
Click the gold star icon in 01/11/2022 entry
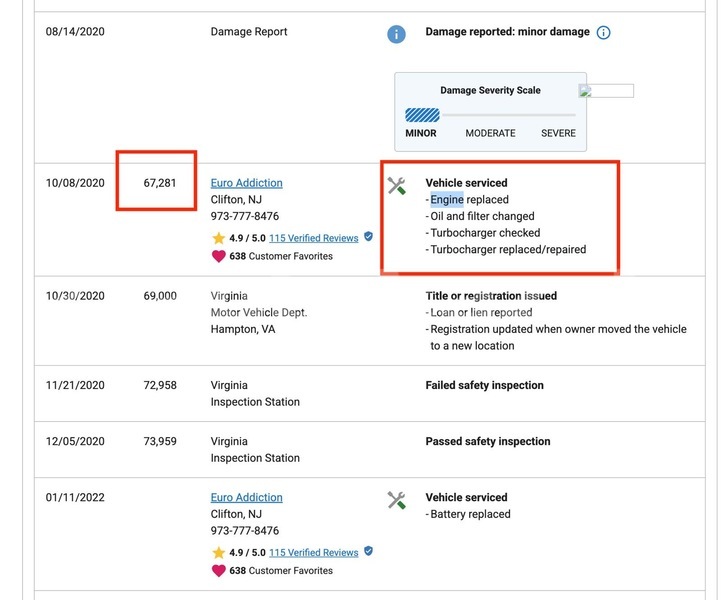pos(218,553)
